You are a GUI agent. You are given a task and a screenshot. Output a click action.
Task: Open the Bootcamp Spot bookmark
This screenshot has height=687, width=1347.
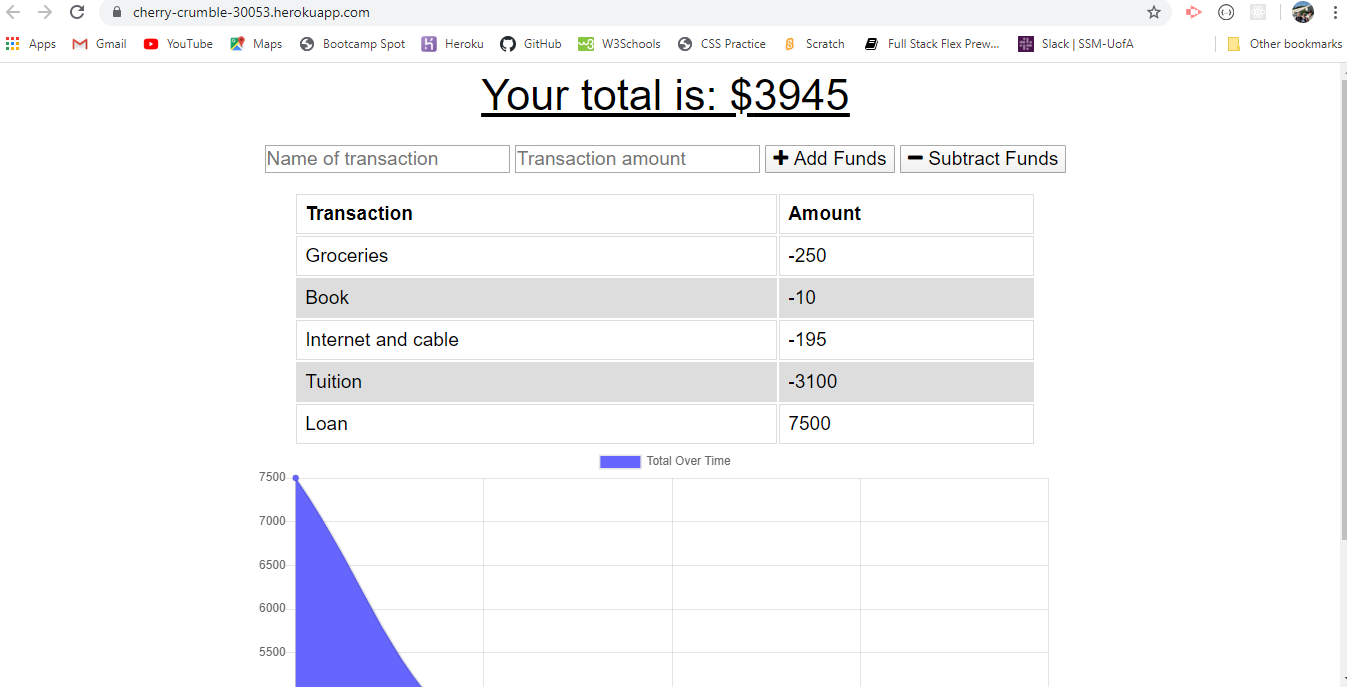pyautogui.click(x=352, y=43)
